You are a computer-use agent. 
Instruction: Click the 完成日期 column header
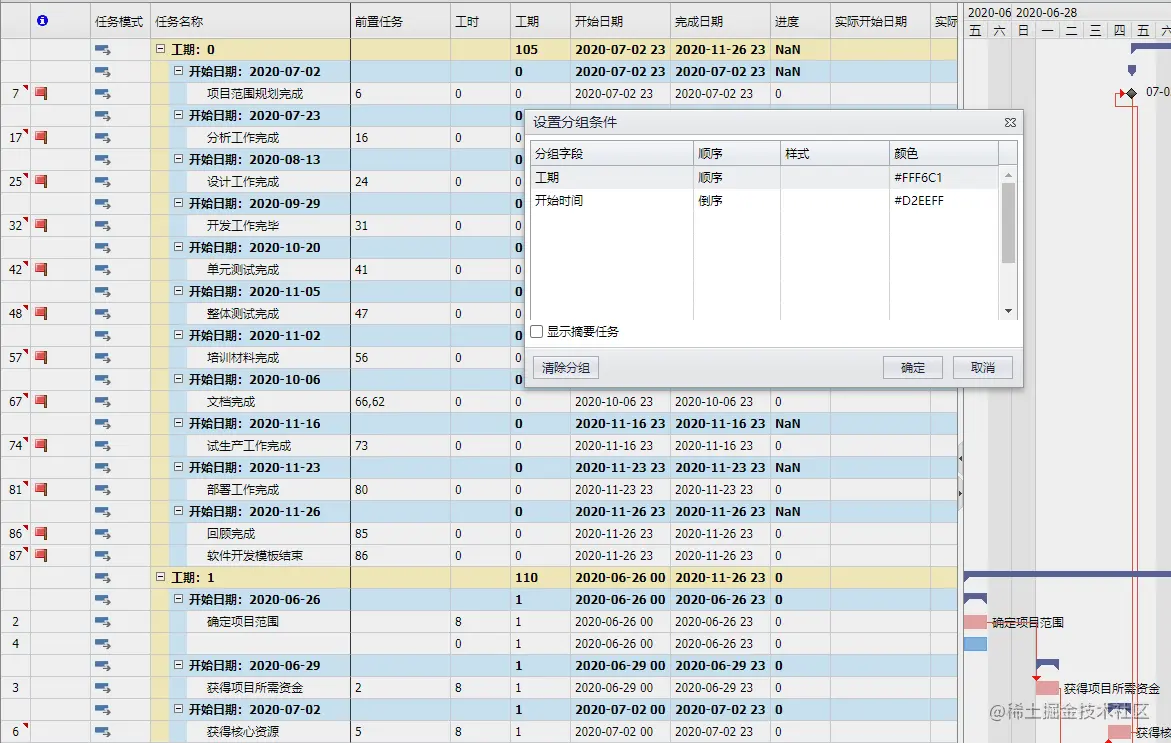tap(720, 22)
